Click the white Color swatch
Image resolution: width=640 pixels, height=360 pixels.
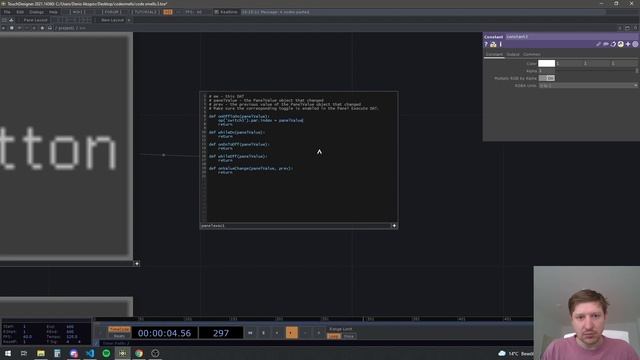547,63
